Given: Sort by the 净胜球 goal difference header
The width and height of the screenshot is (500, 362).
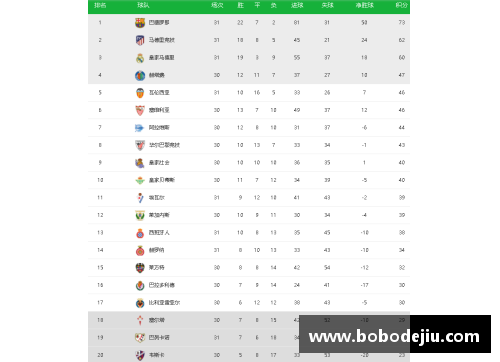Looking at the screenshot, I should pyautogui.click(x=364, y=5).
